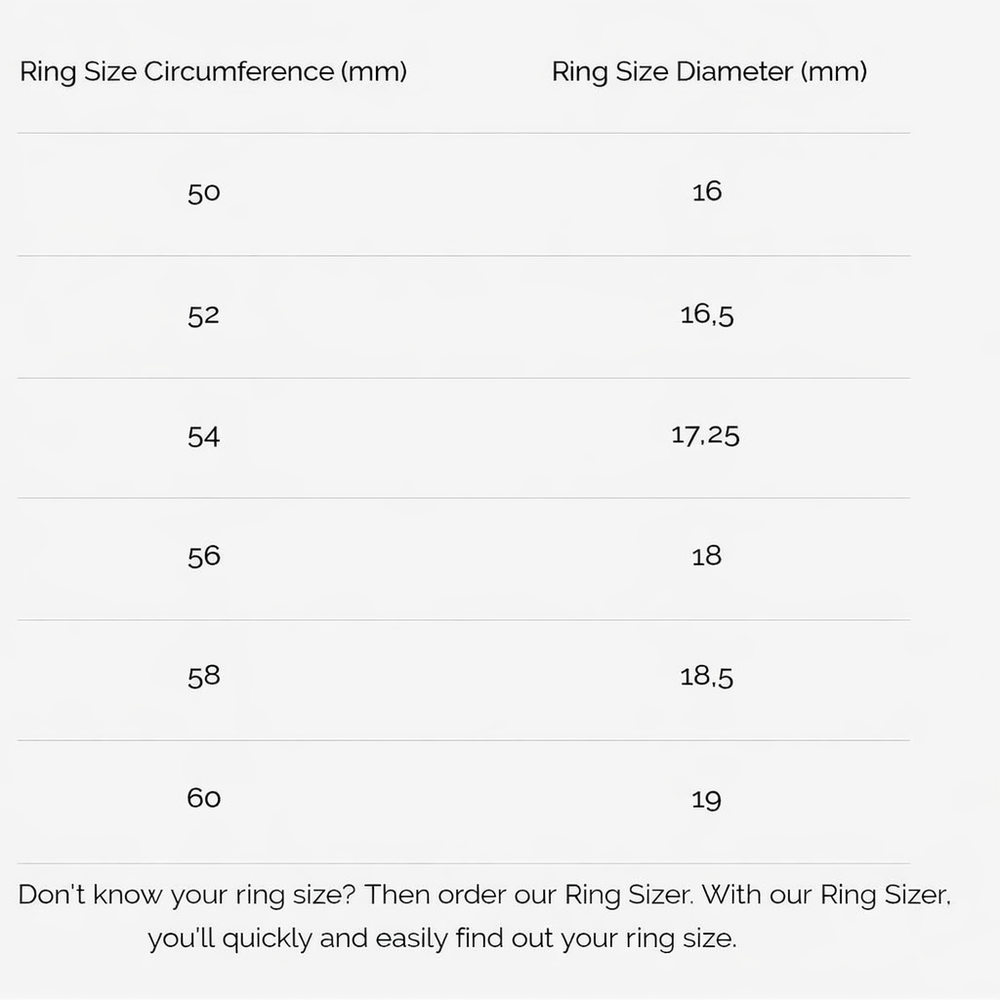This screenshot has width=1000, height=1000.
Task: Select circumference value 60
Action: coord(204,798)
